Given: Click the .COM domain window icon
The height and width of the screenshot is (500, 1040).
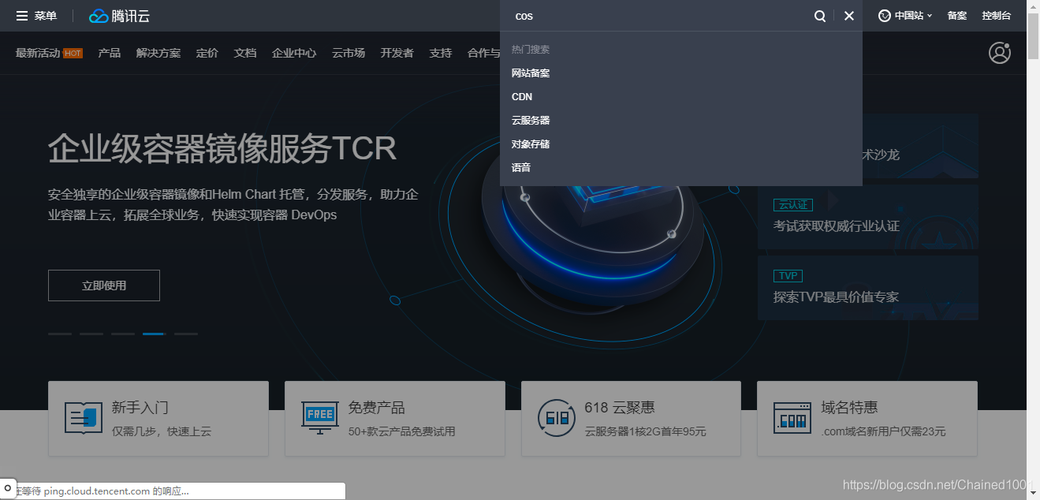Looking at the screenshot, I should pyautogui.click(x=792, y=418).
